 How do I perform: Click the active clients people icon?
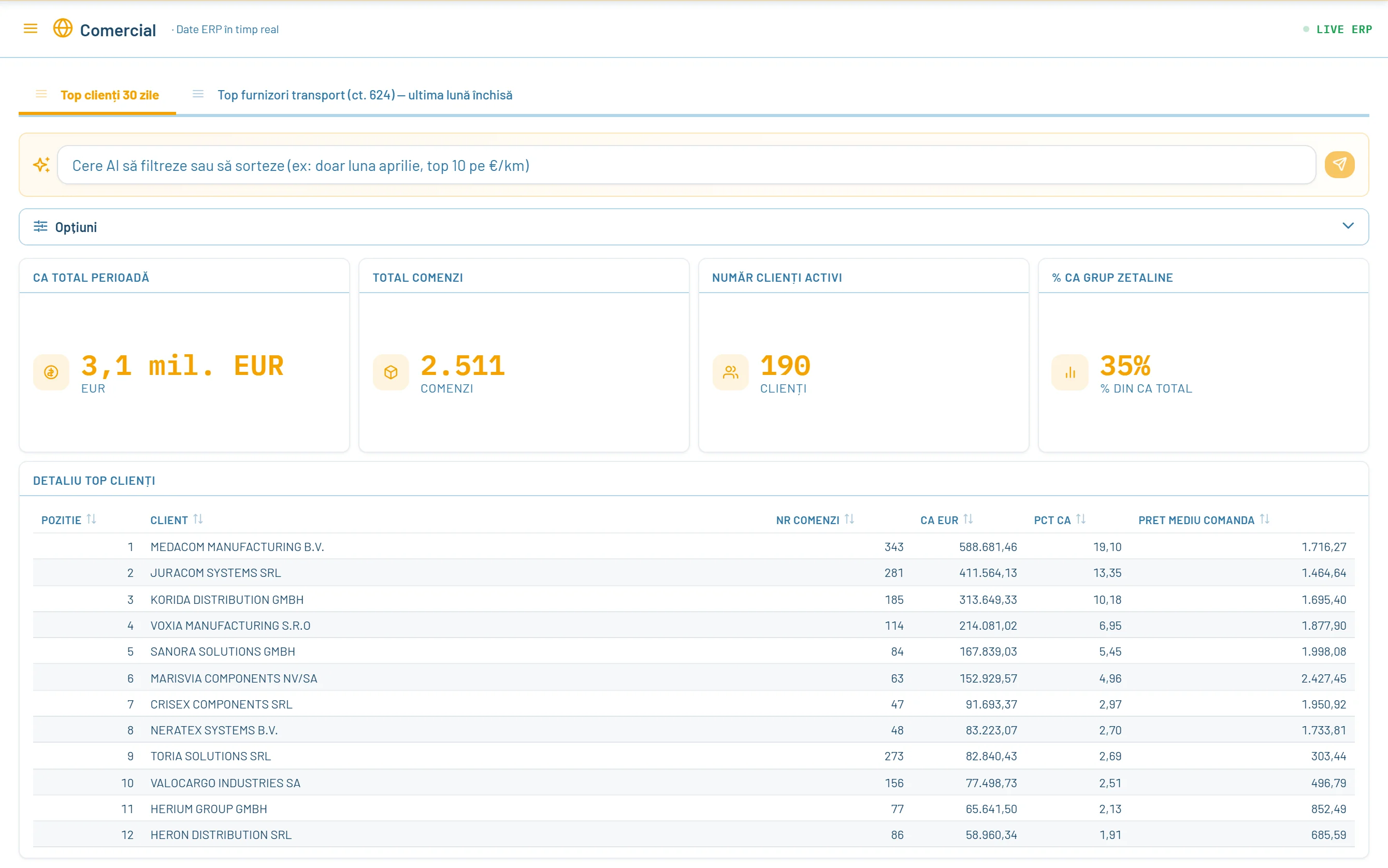[x=730, y=372]
